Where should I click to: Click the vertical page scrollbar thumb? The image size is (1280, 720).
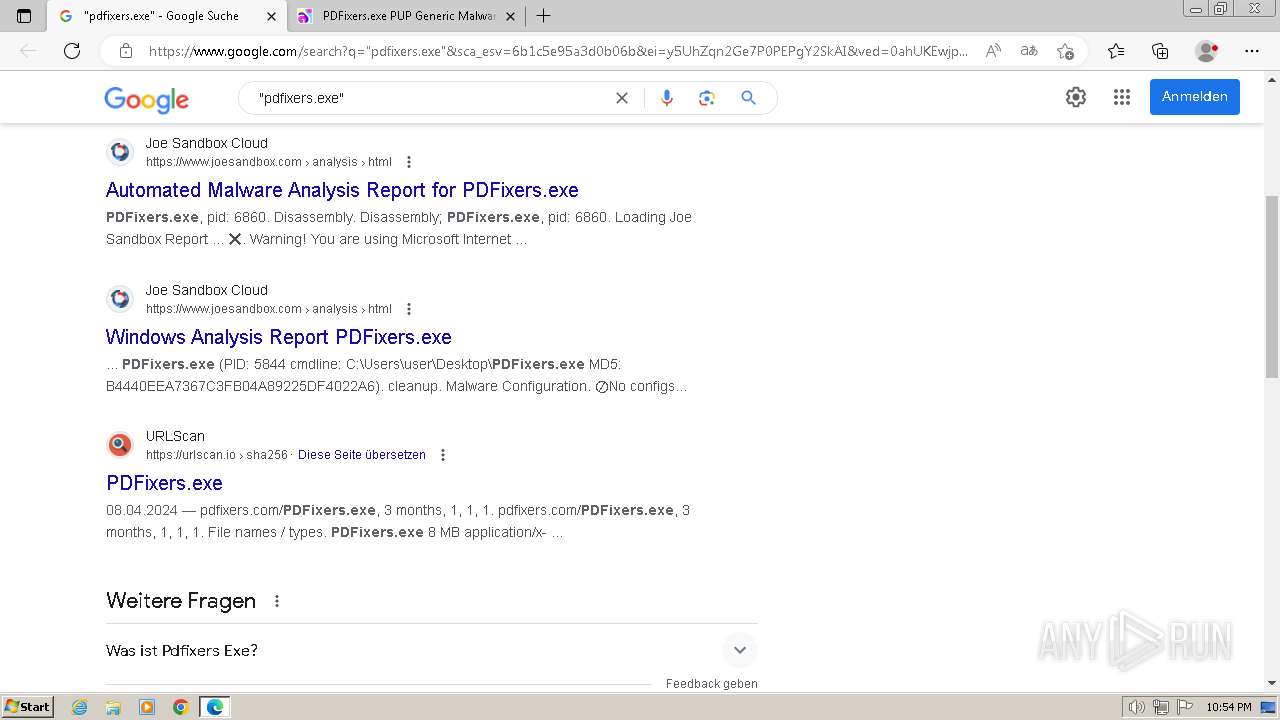[x=1271, y=286]
